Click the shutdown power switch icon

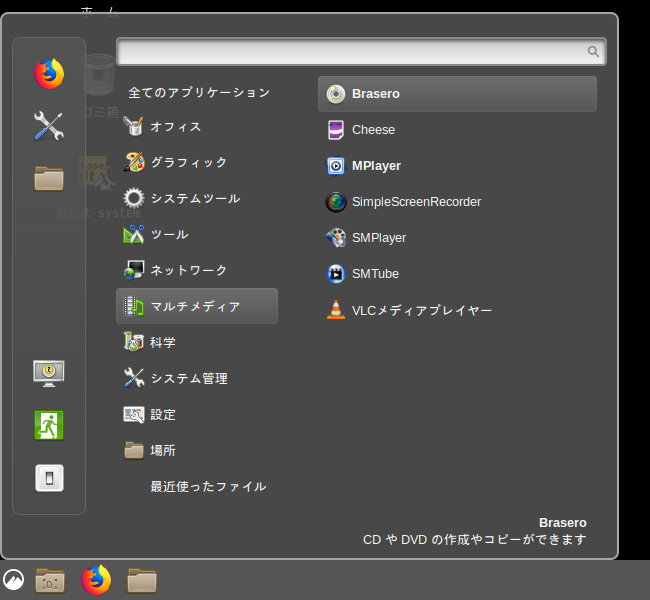[x=49, y=478]
